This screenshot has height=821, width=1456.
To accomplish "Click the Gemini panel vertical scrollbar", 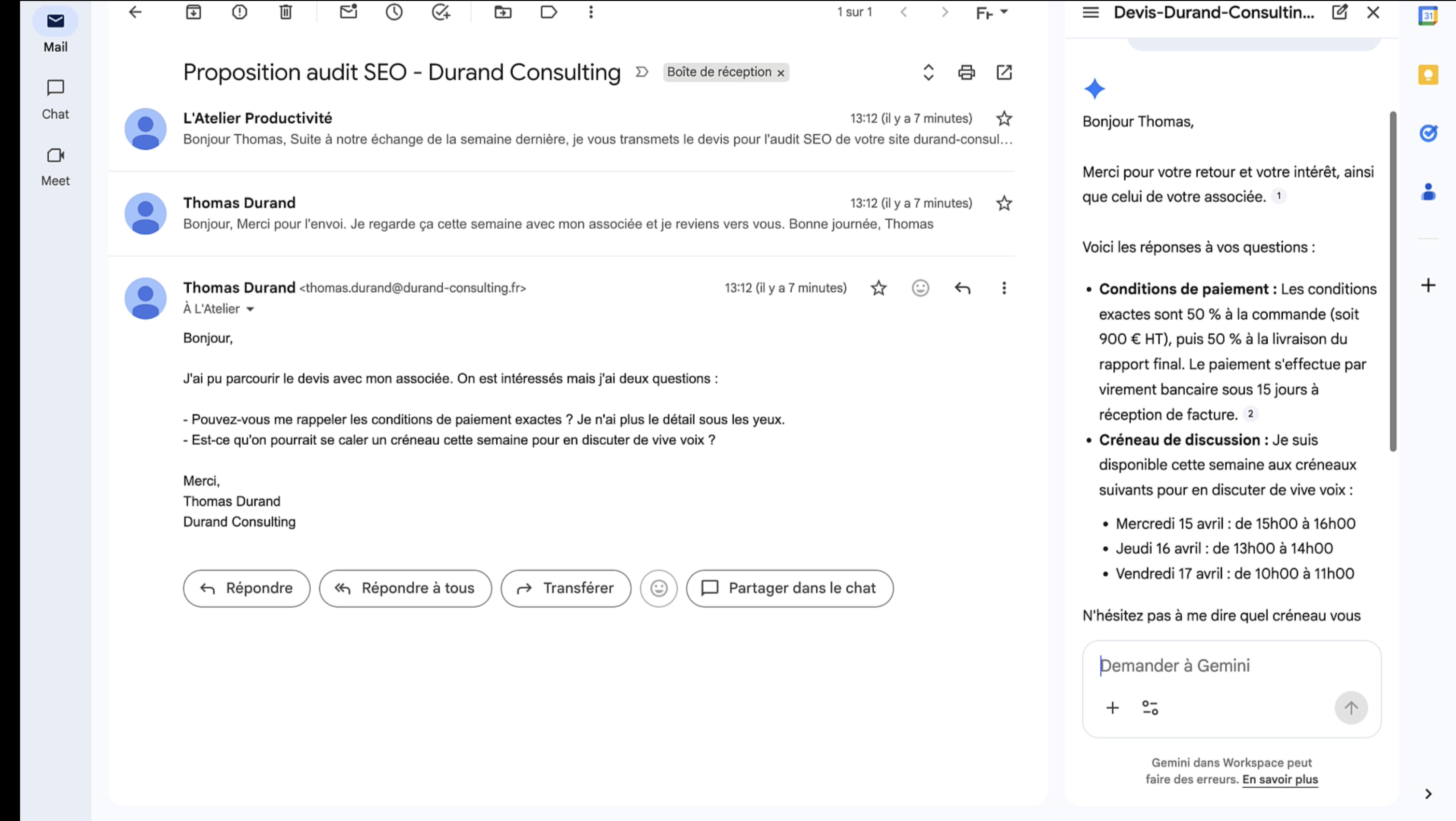I will [x=1393, y=282].
